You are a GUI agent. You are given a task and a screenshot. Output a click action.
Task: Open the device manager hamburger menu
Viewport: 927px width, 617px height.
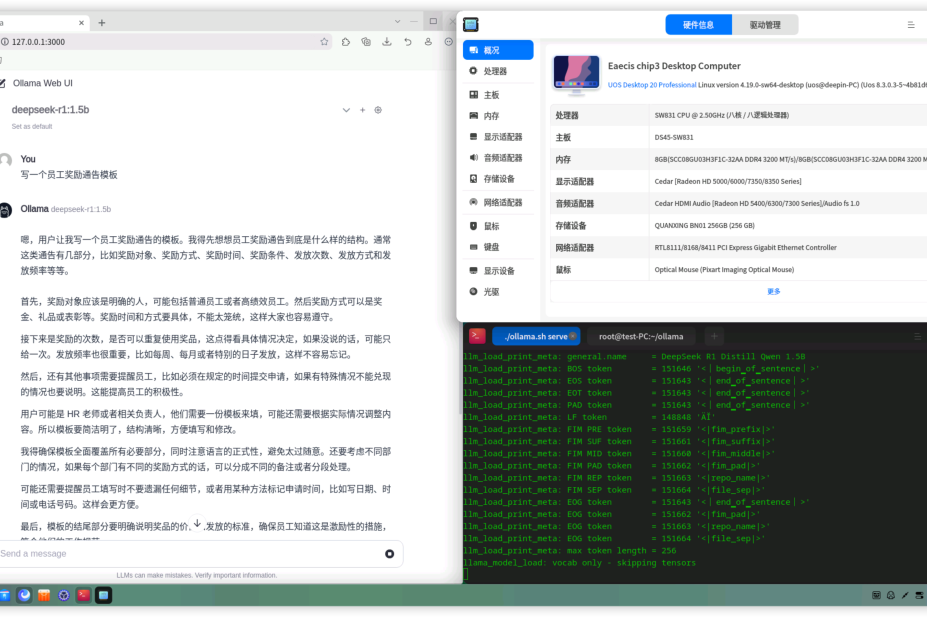[911, 25]
